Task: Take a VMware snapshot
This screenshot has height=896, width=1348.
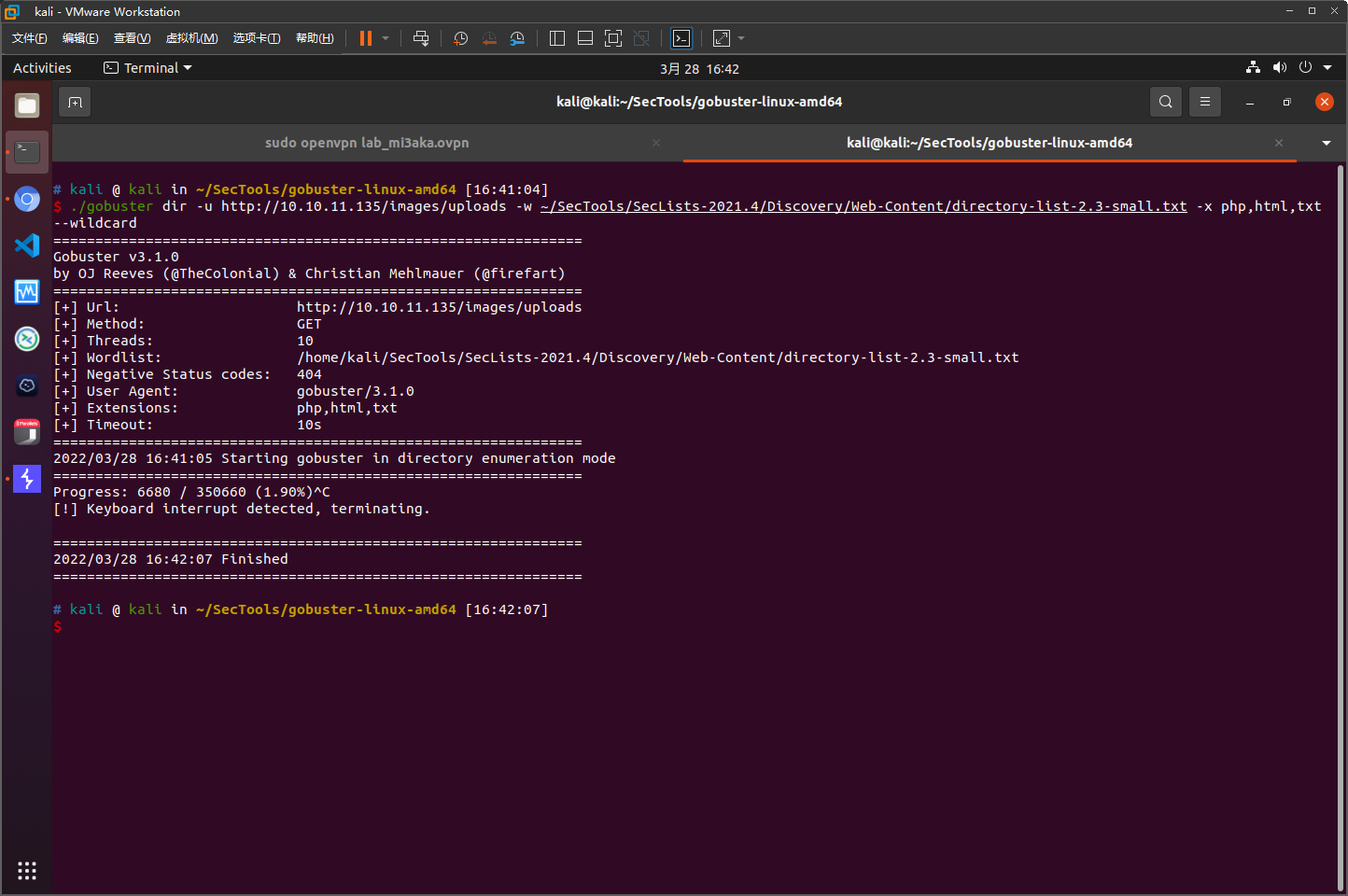Action: tap(460, 38)
